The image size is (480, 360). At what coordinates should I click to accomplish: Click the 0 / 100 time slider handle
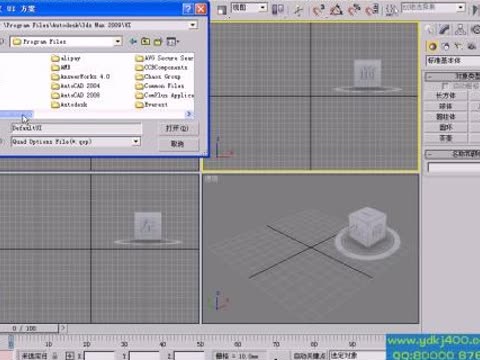(x=29, y=328)
